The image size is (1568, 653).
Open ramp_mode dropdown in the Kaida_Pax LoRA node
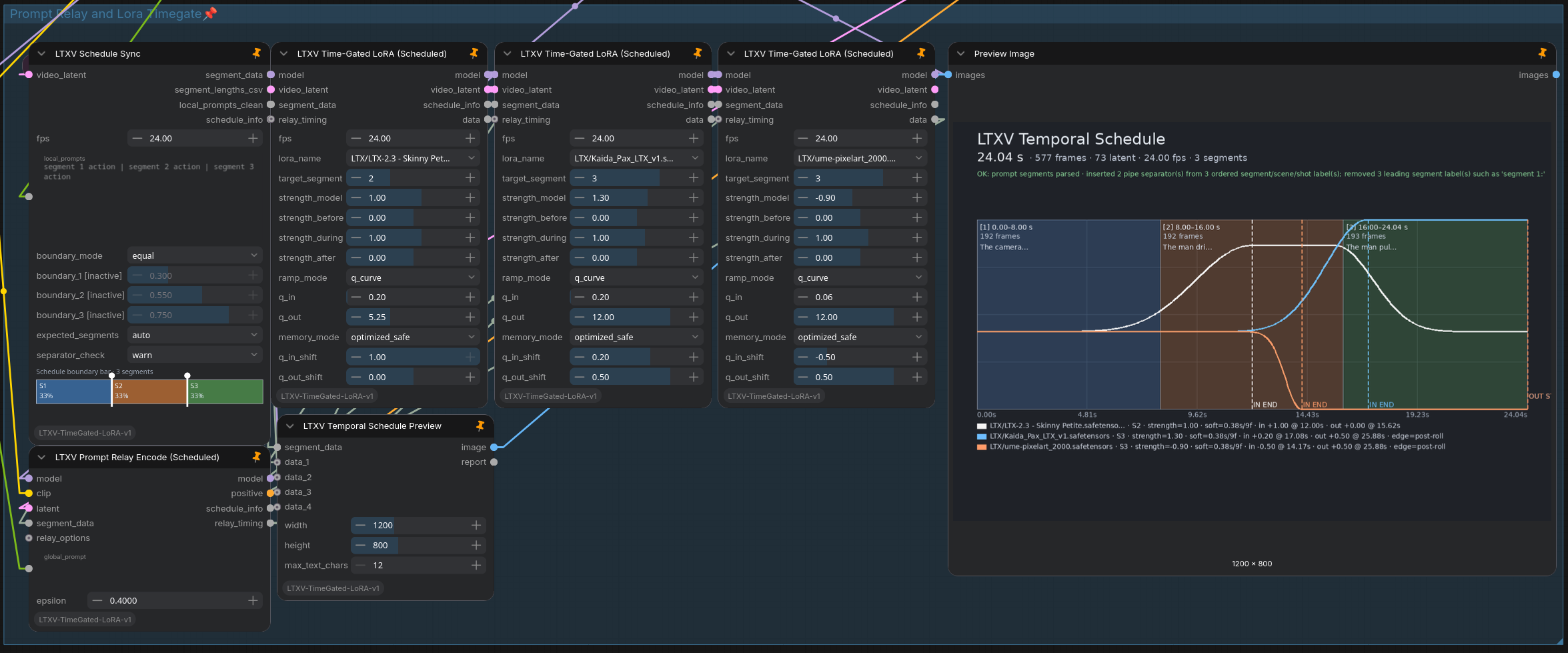[636, 278]
